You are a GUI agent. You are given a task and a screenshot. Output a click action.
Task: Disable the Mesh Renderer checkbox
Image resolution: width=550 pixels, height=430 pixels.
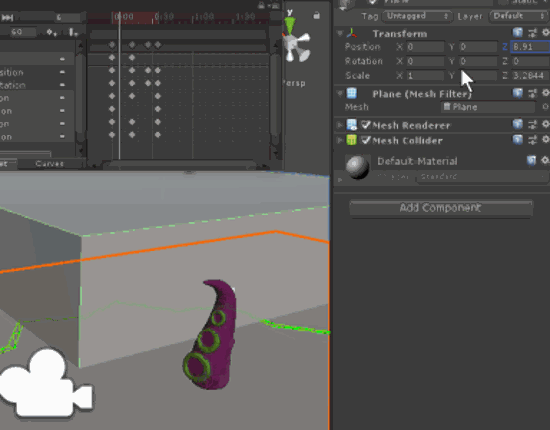(366, 125)
